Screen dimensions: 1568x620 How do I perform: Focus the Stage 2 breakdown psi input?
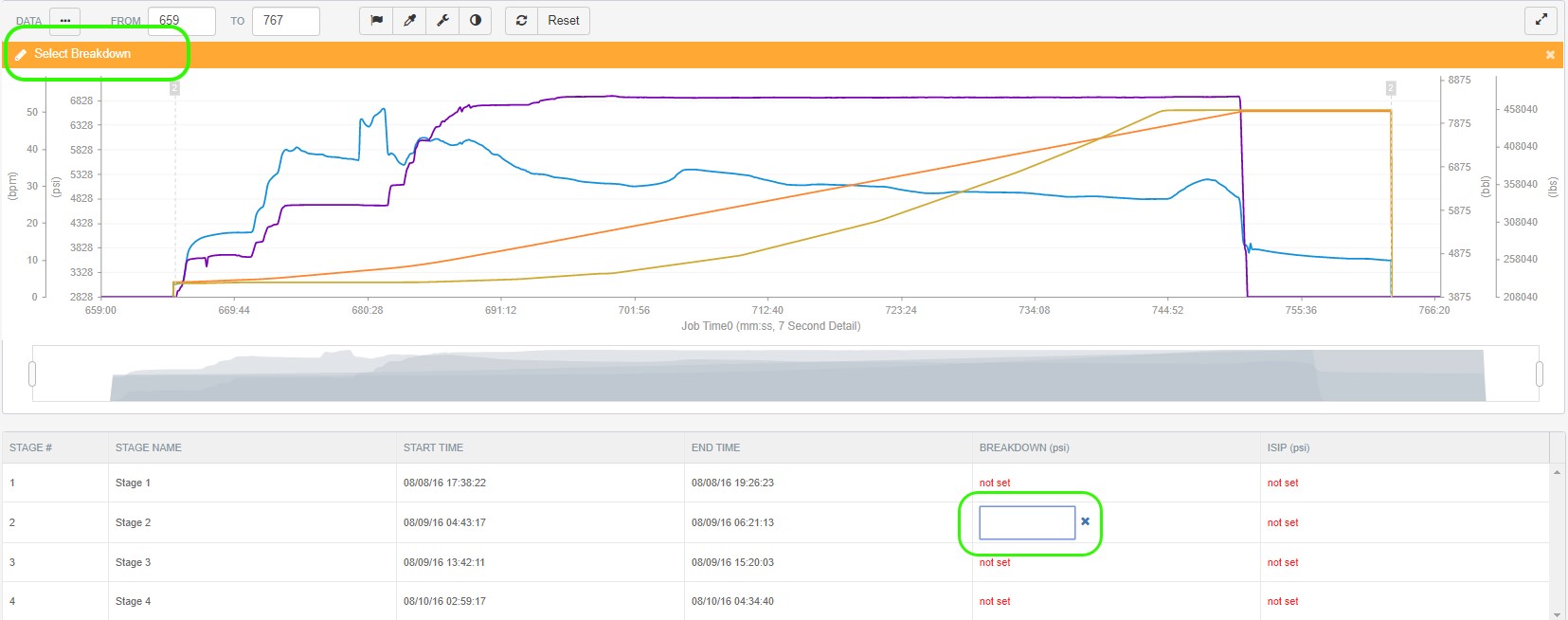click(x=1026, y=522)
